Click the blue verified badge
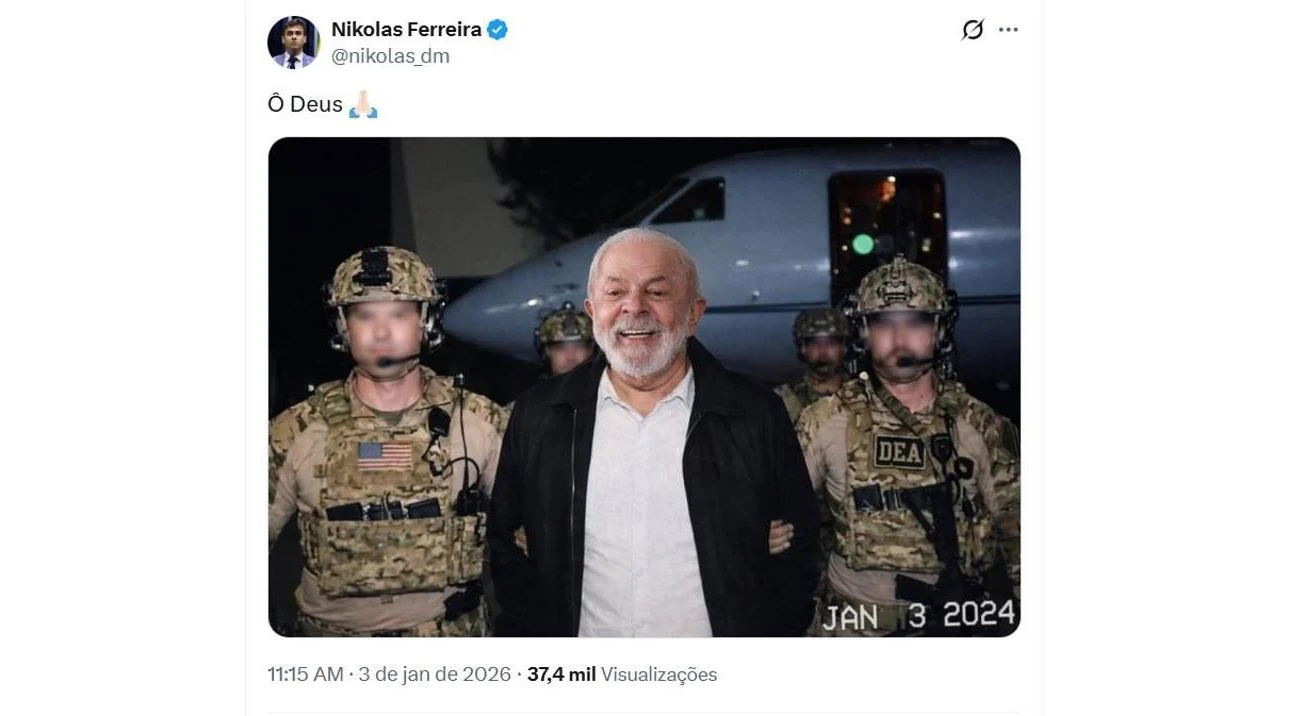Screen dimensions: 1289x716 point(497,30)
